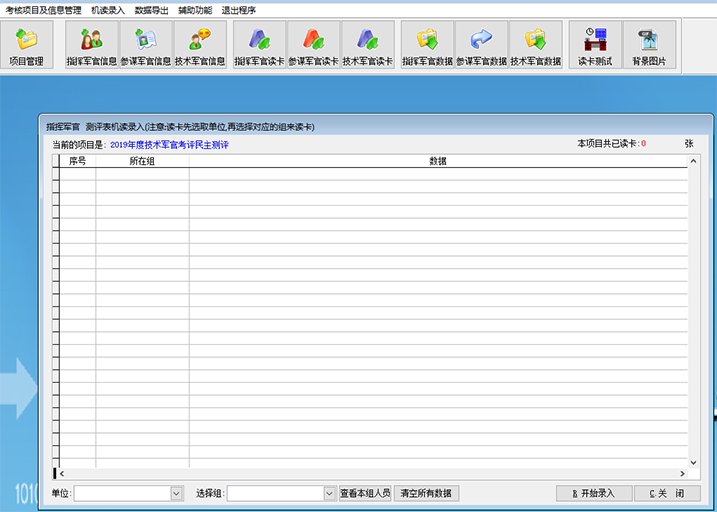This screenshot has width=717, height=512.
Task: Click 查看本组人员 button
Action: click(365, 493)
